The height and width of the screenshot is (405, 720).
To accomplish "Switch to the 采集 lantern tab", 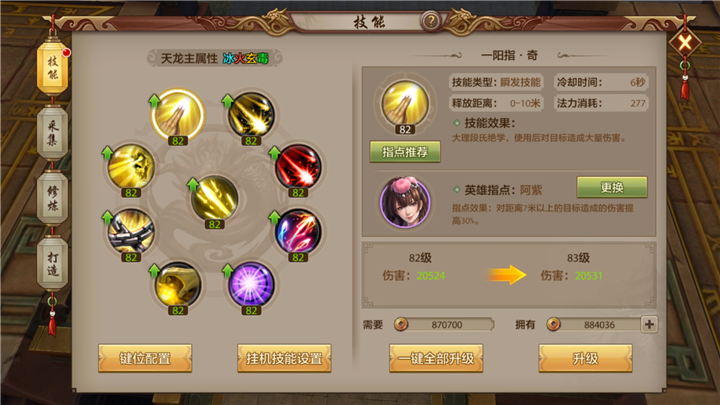I will [x=53, y=133].
